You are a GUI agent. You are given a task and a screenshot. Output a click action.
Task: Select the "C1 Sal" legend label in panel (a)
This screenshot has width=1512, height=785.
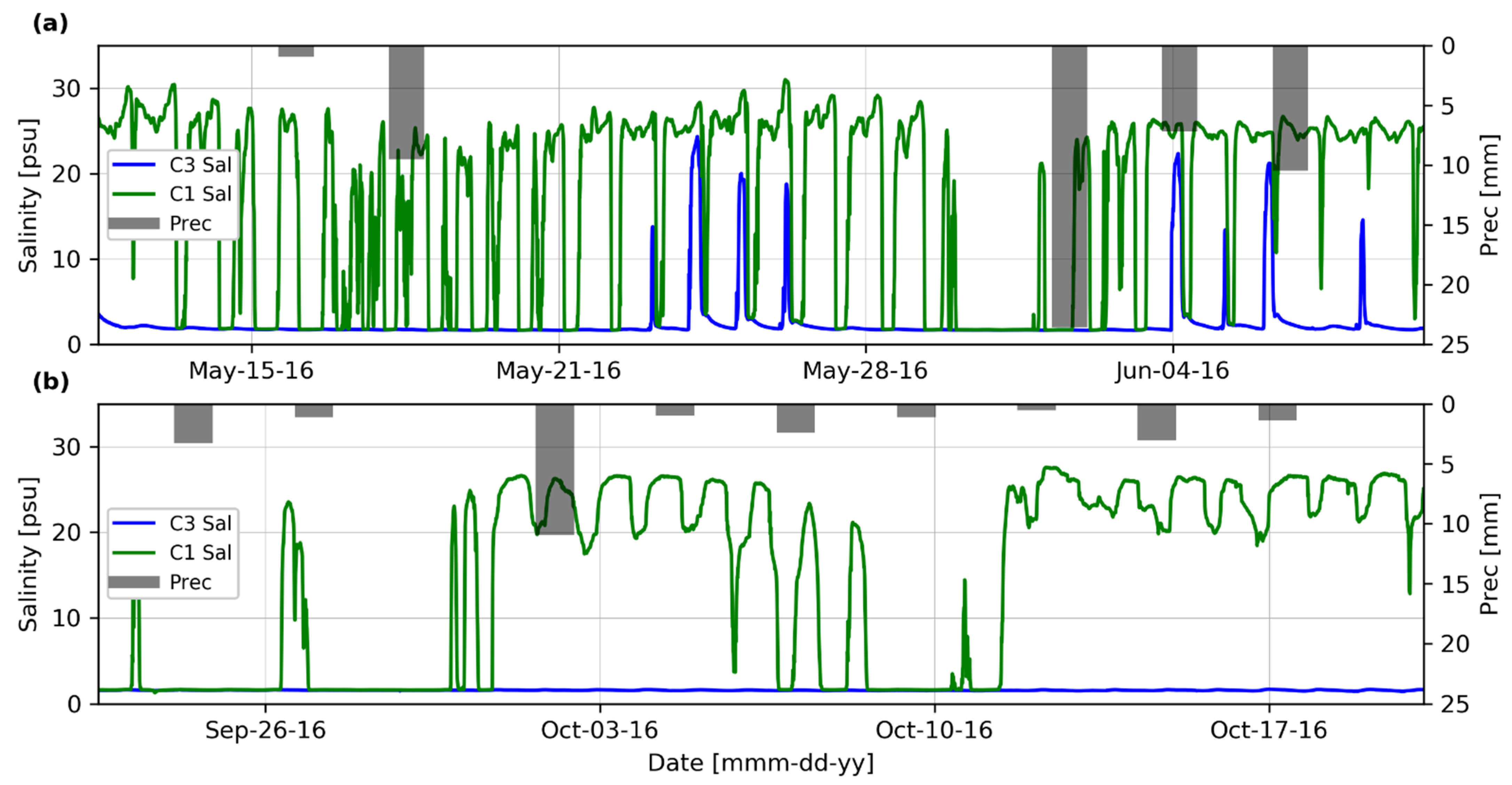coord(201,194)
